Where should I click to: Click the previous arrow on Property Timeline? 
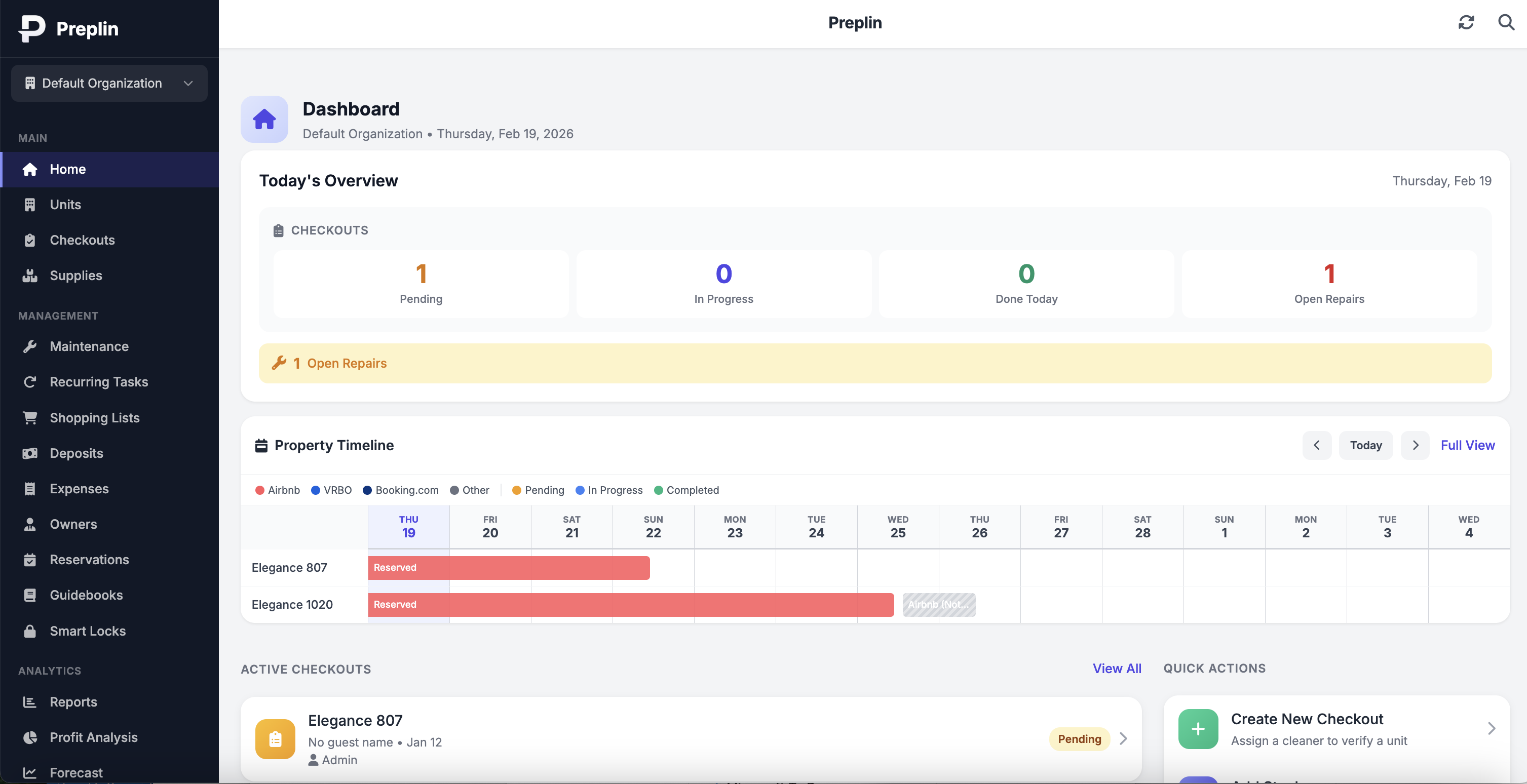[1317, 445]
